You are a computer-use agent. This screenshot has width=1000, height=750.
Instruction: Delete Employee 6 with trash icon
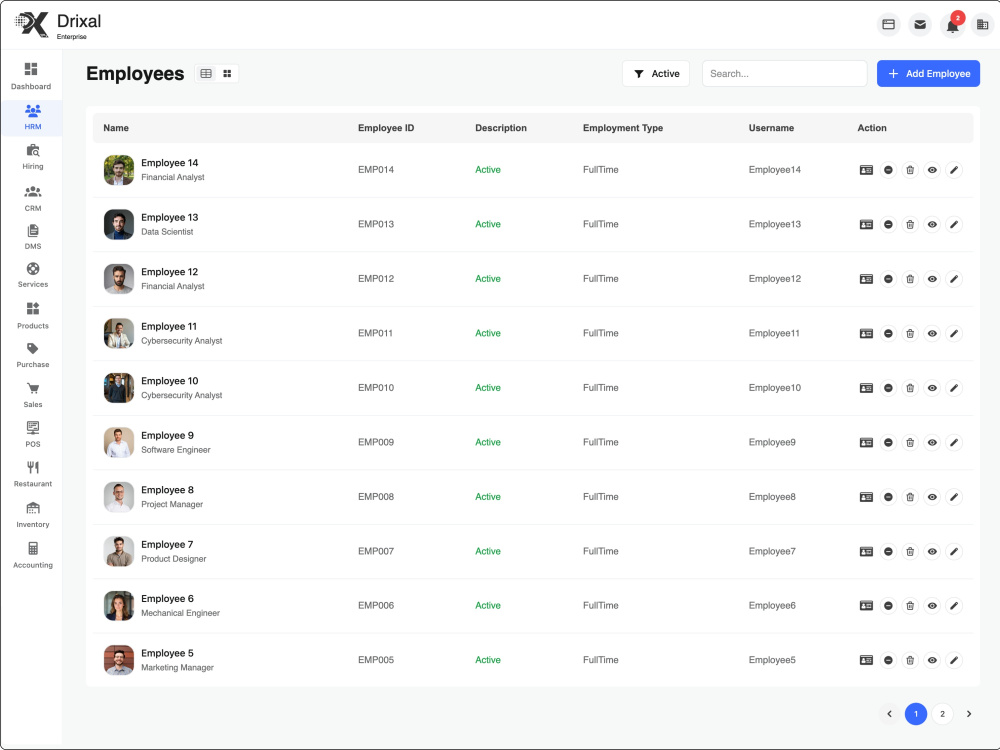pos(910,606)
